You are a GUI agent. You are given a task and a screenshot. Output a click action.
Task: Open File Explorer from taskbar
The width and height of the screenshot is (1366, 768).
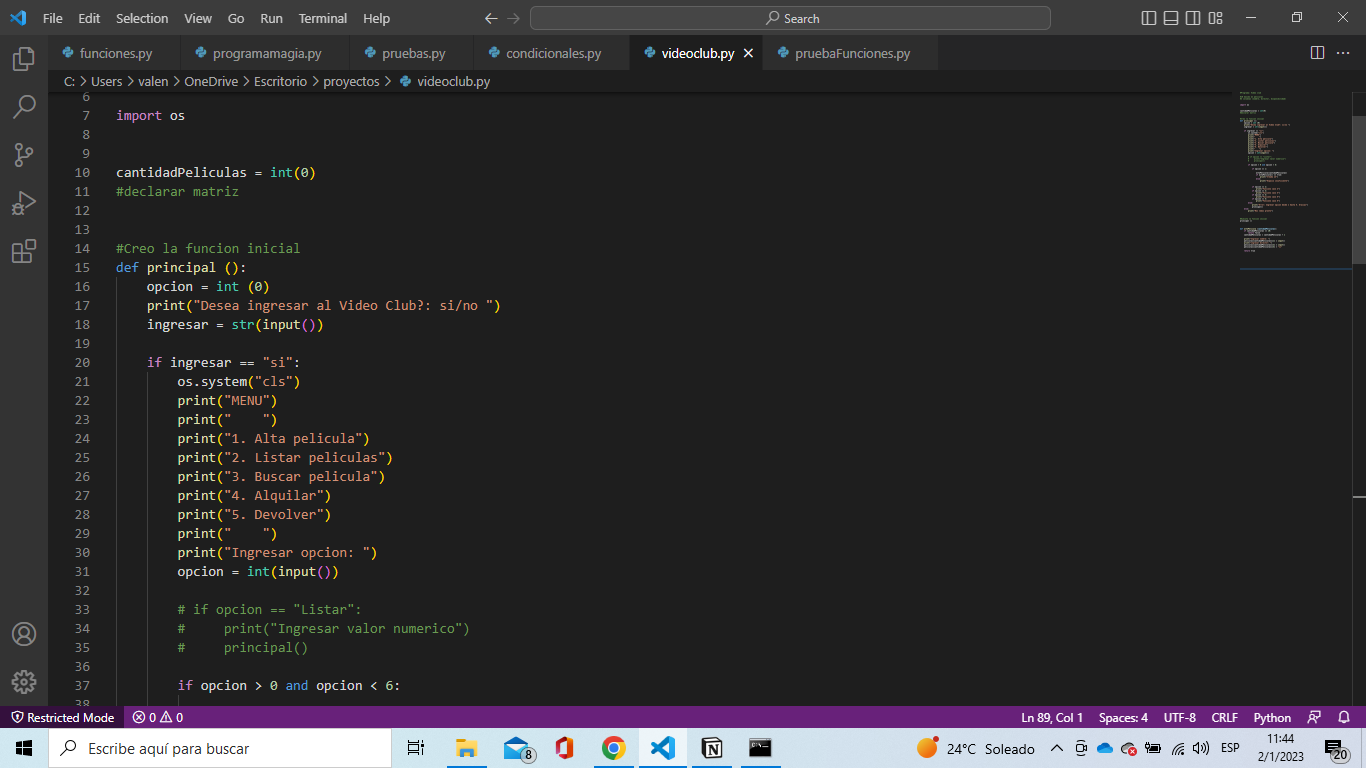pos(466,748)
